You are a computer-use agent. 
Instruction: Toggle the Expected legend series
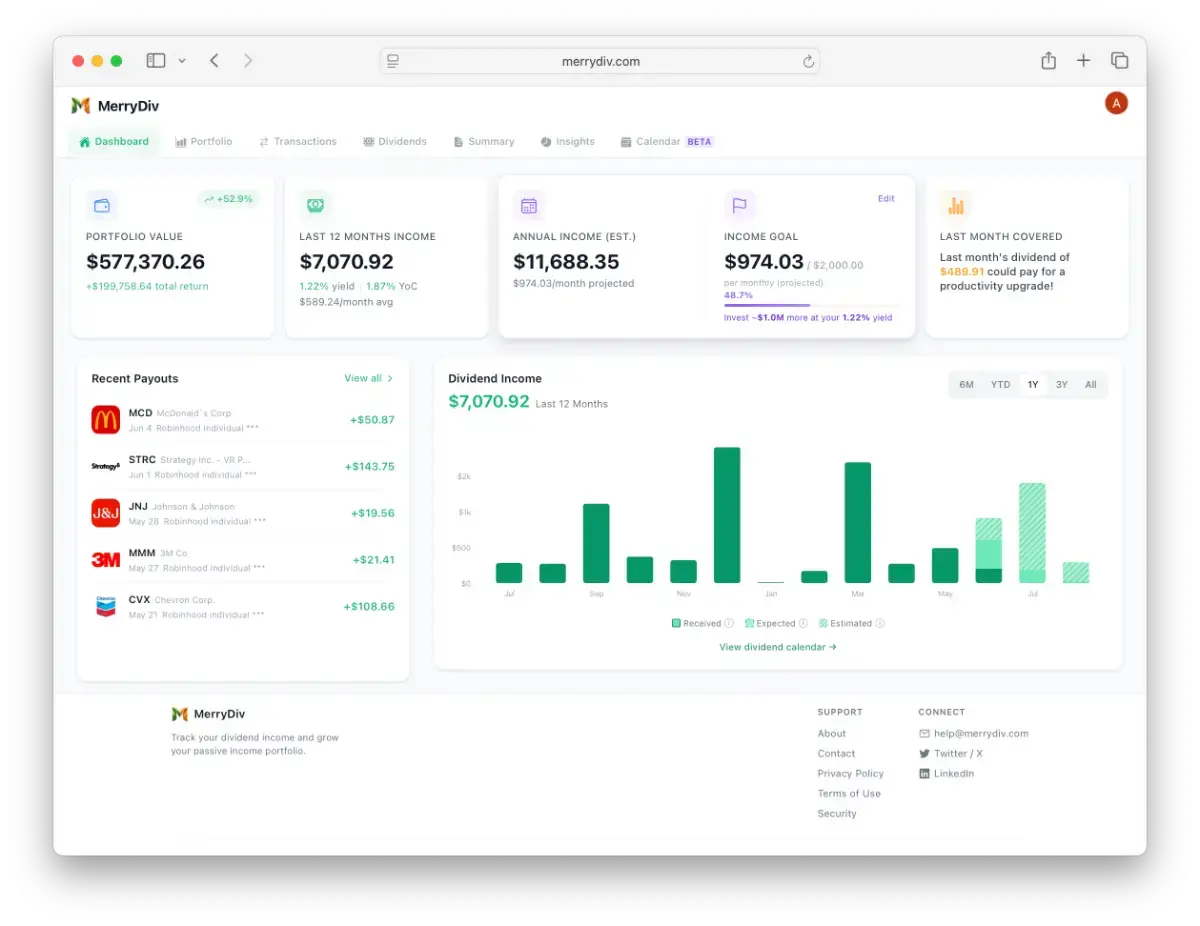[x=770, y=623]
